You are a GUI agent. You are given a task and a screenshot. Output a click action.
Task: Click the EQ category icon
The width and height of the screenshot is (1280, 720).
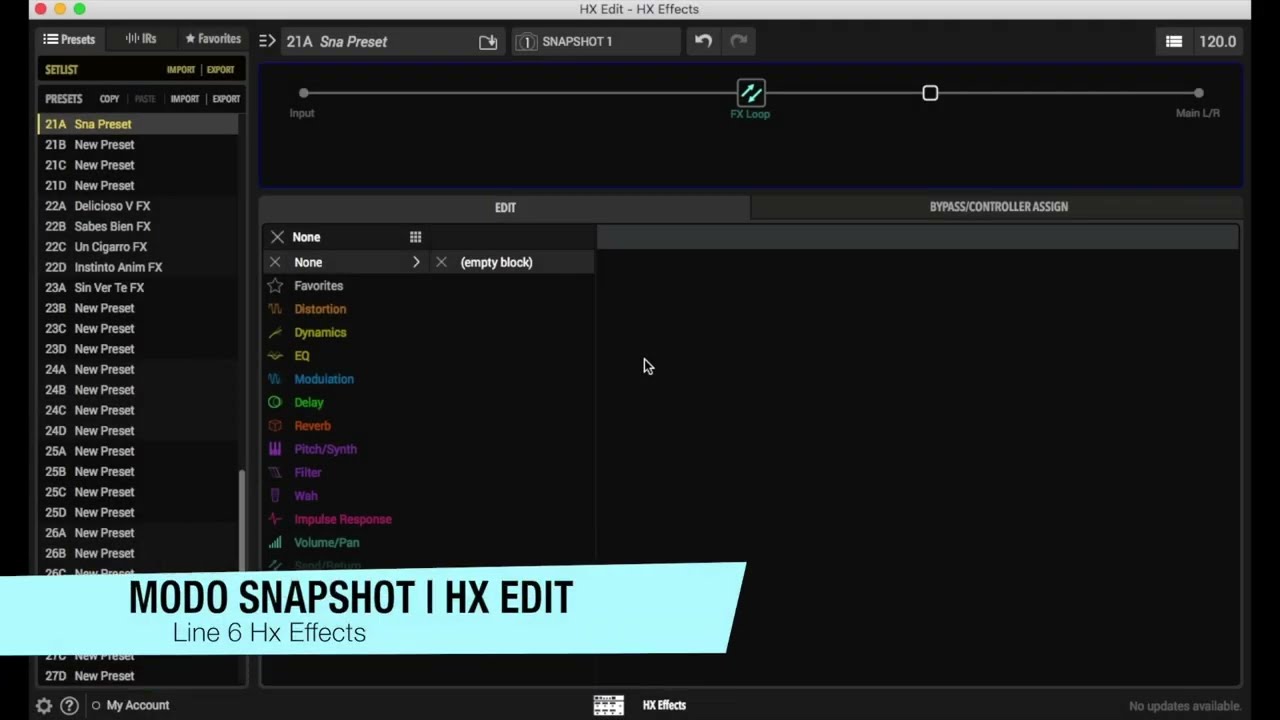275,356
